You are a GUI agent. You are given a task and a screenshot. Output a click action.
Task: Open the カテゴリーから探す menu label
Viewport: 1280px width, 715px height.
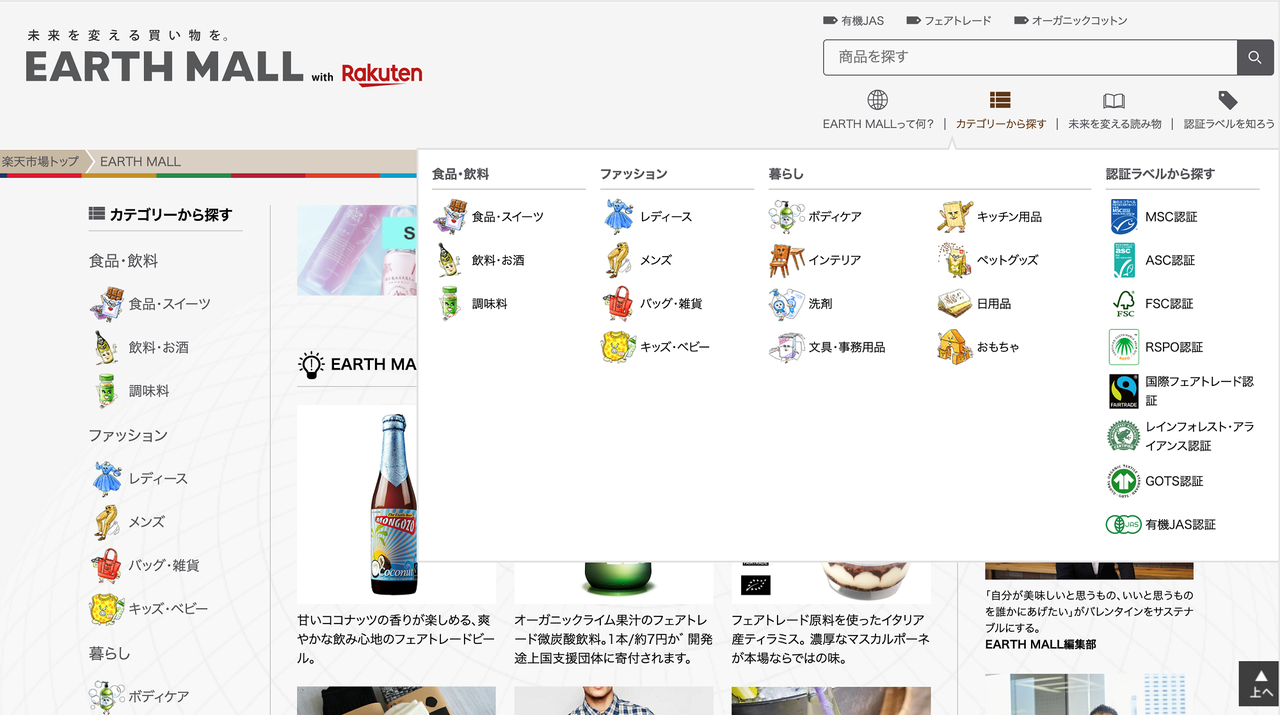(x=1001, y=124)
